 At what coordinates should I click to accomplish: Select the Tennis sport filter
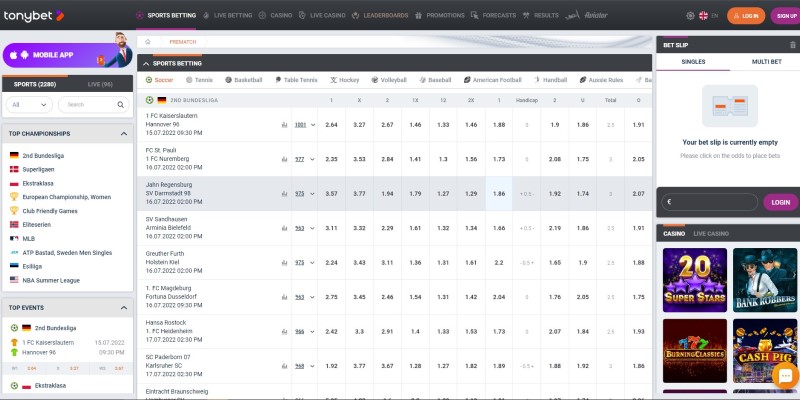tap(199, 80)
